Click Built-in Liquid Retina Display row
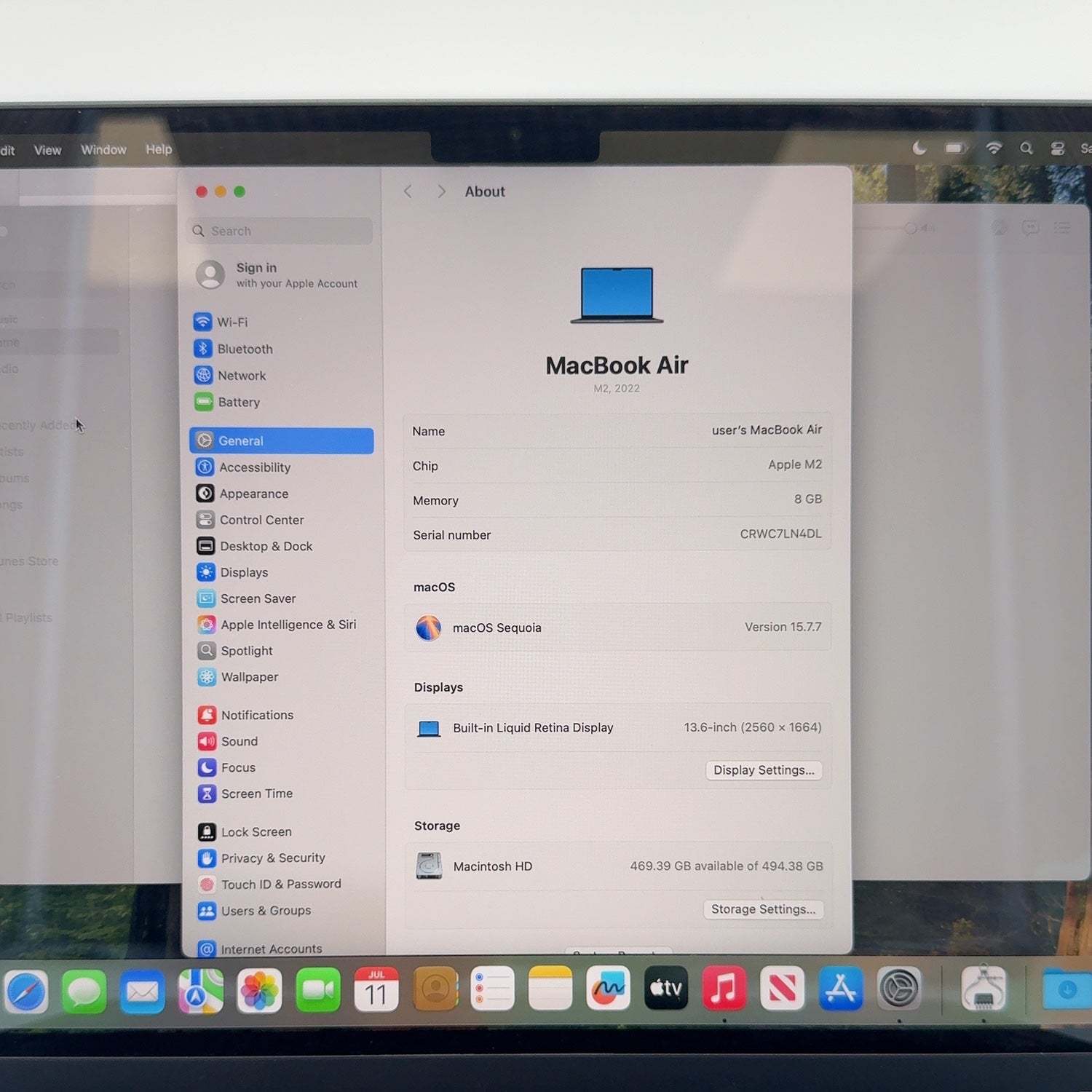 click(x=618, y=728)
